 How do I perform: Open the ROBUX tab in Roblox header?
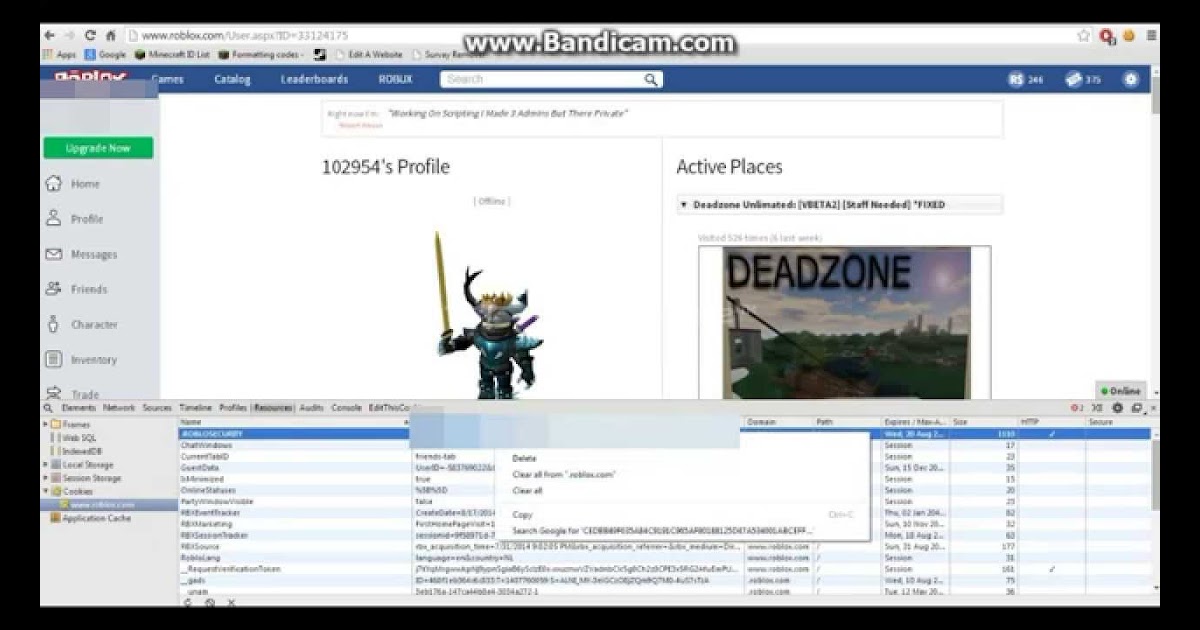[395, 79]
